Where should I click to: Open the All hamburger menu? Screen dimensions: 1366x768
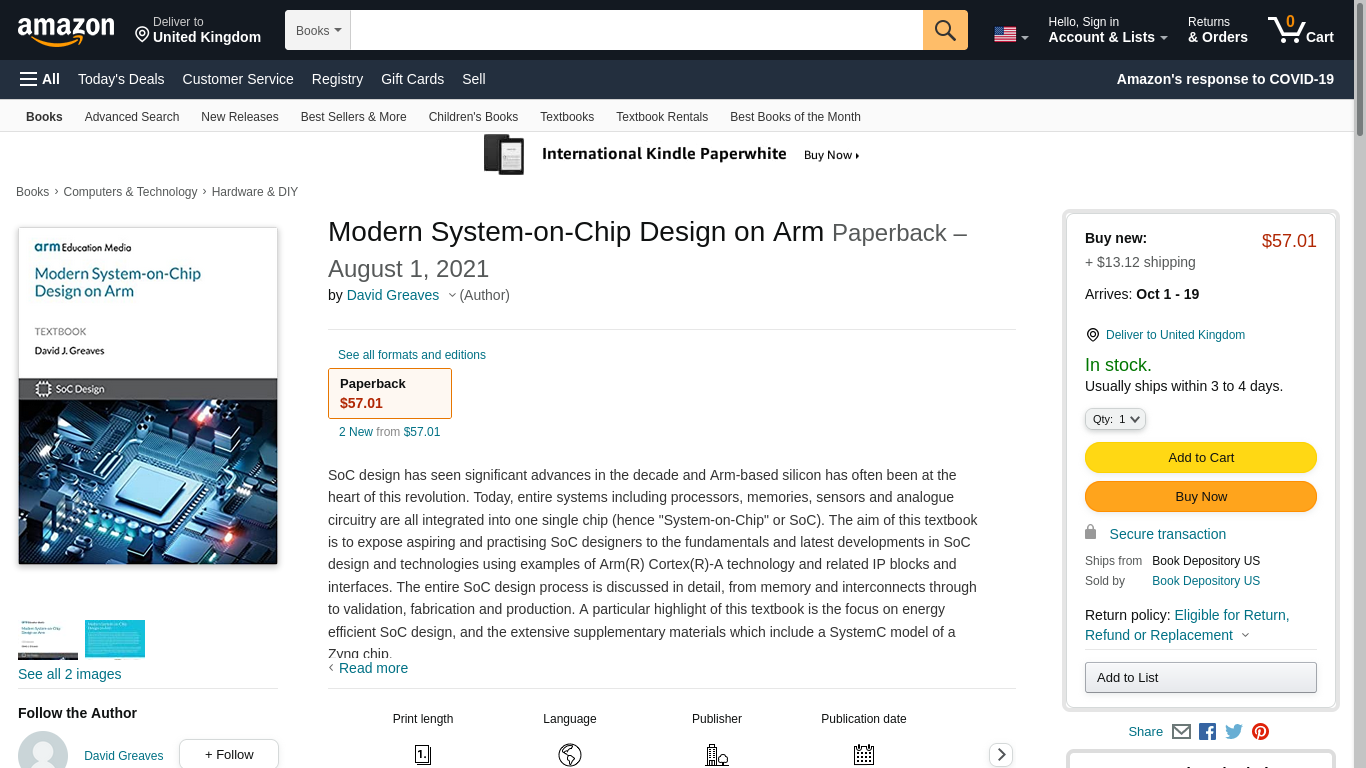40,79
